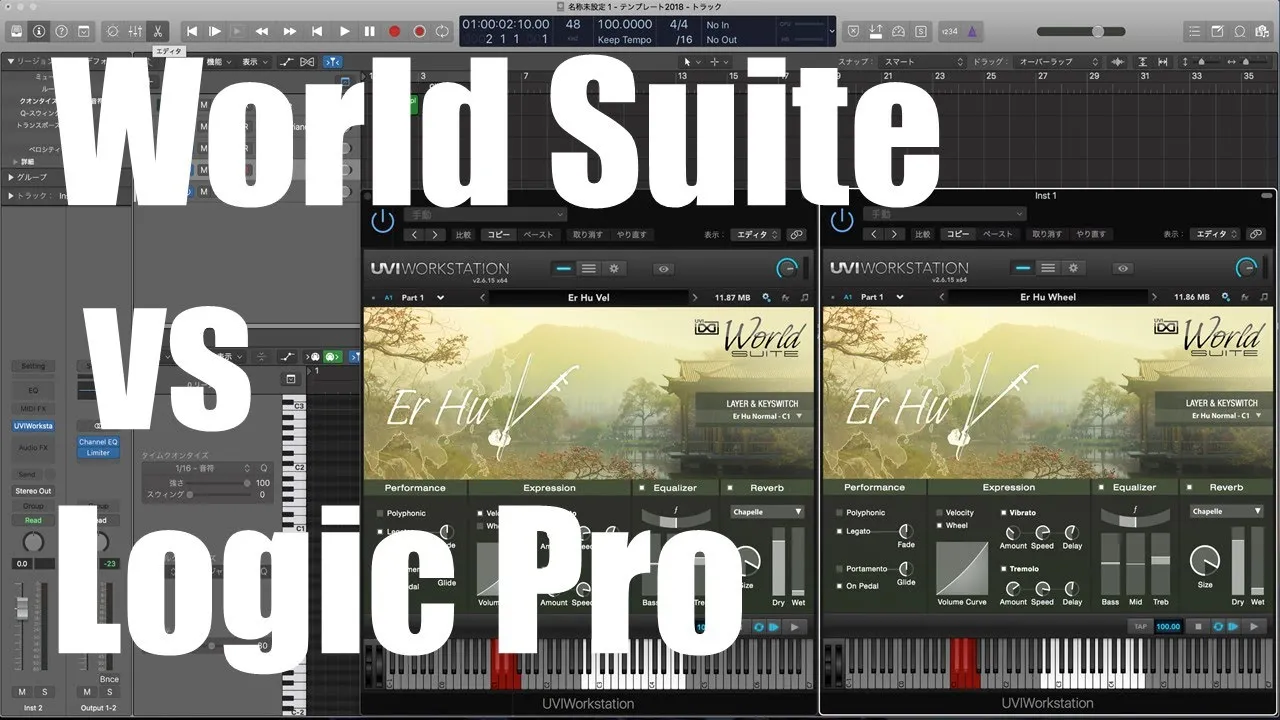Click the Setting button on Inst 2 strip
This screenshot has width=1280, height=720.
pos(33,366)
